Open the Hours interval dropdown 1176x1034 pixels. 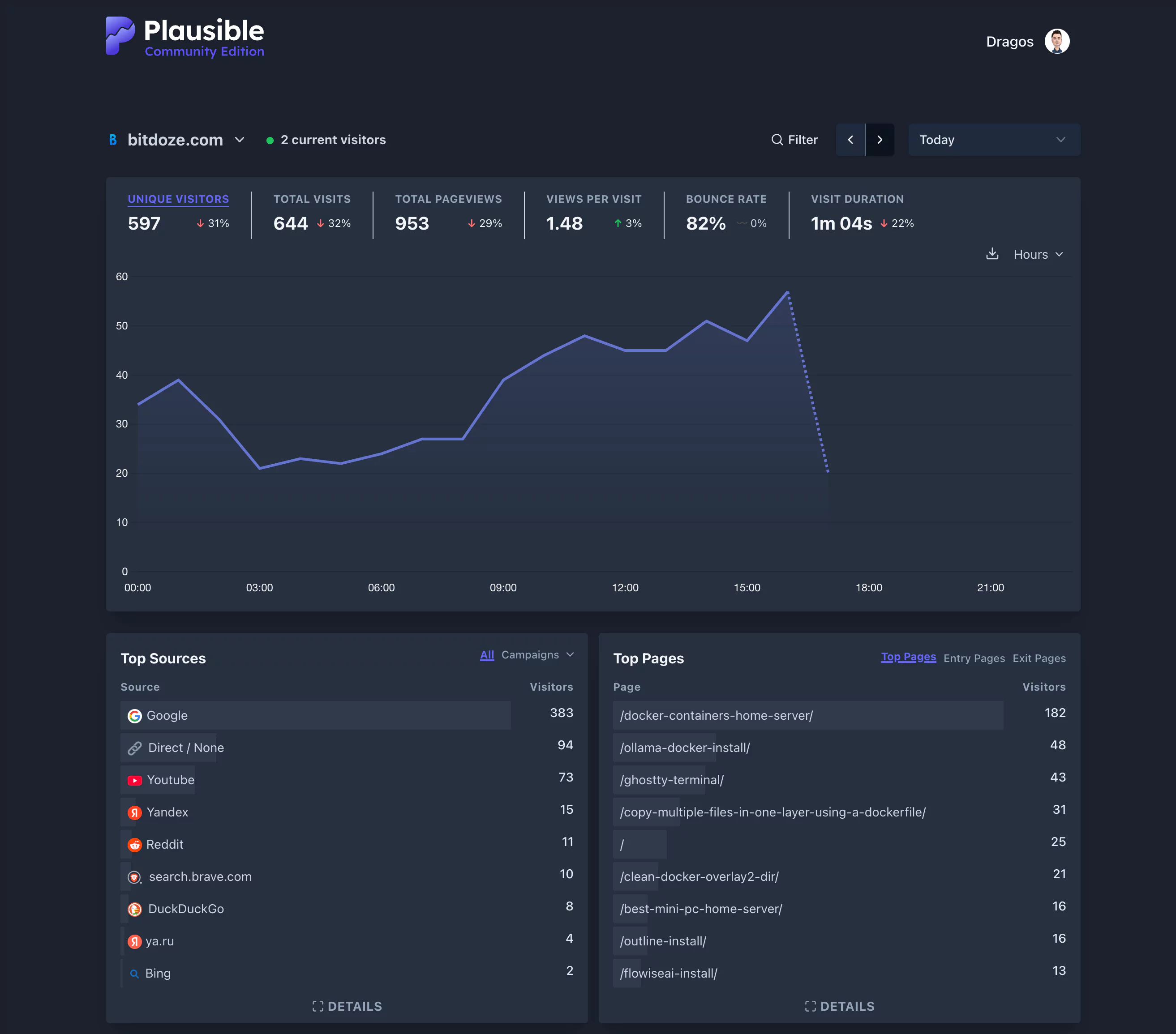pos(1039,254)
